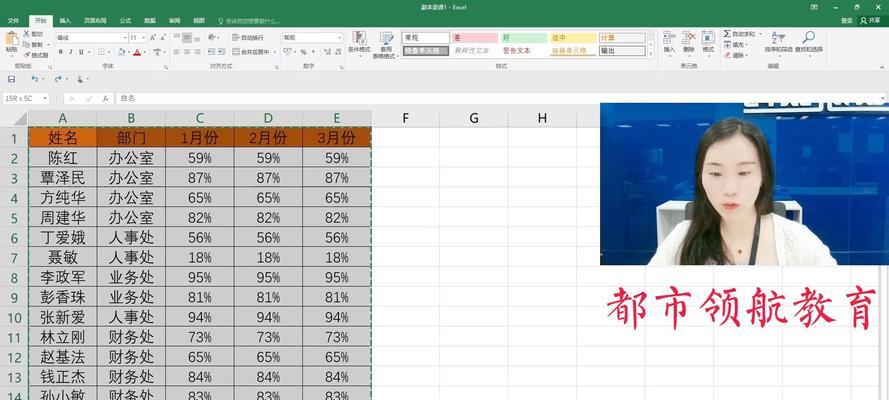Open Format as Table (套用表格格式)

point(387,45)
